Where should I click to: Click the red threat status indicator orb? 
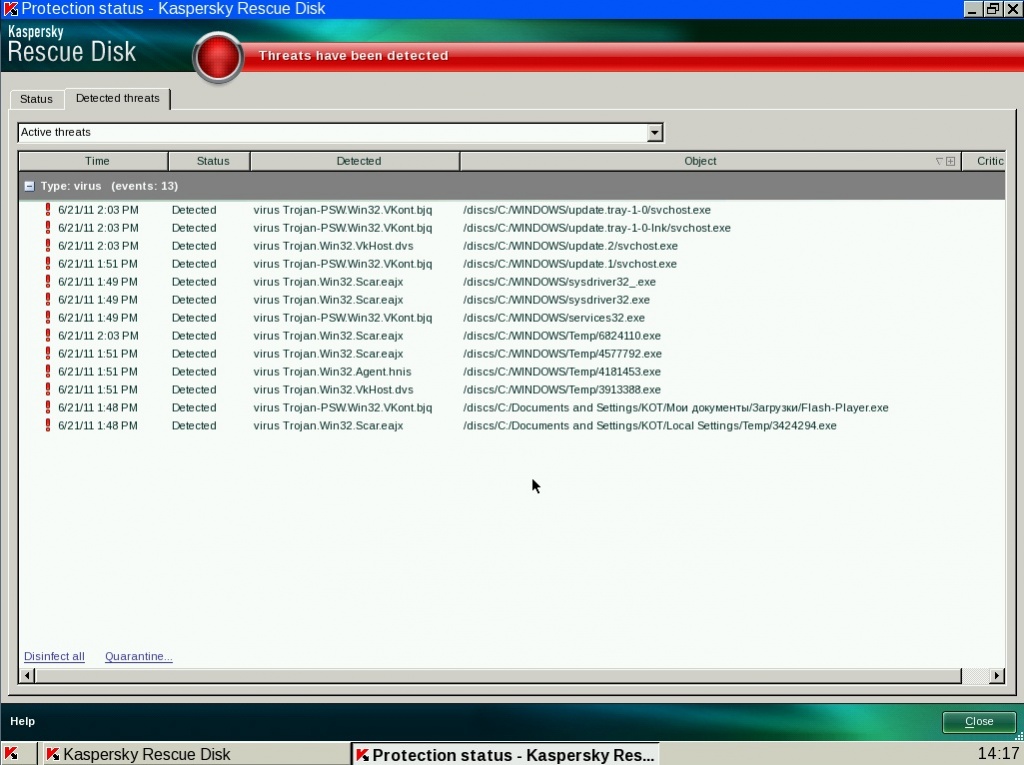click(x=217, y=57)
